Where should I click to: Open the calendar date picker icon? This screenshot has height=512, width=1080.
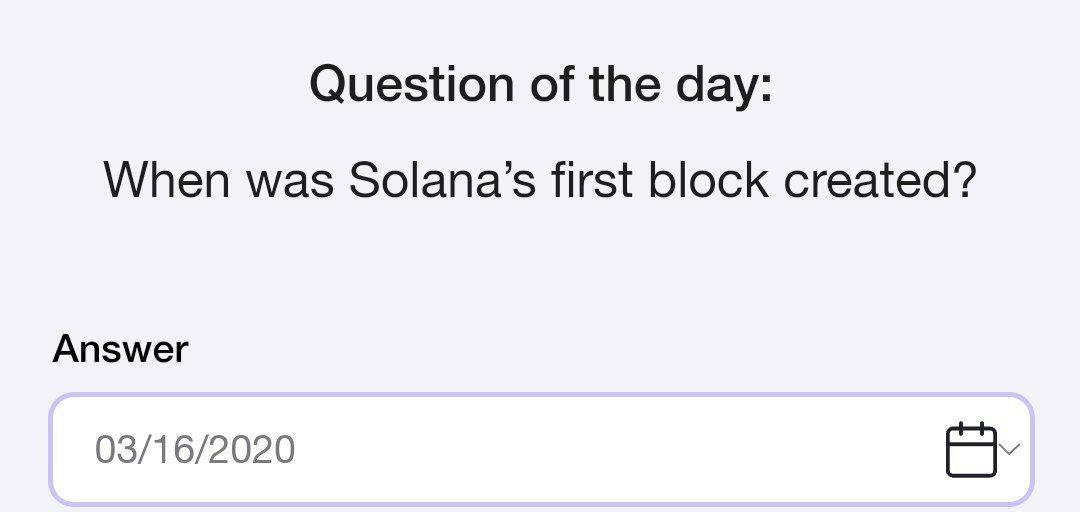tap(971, 450)
